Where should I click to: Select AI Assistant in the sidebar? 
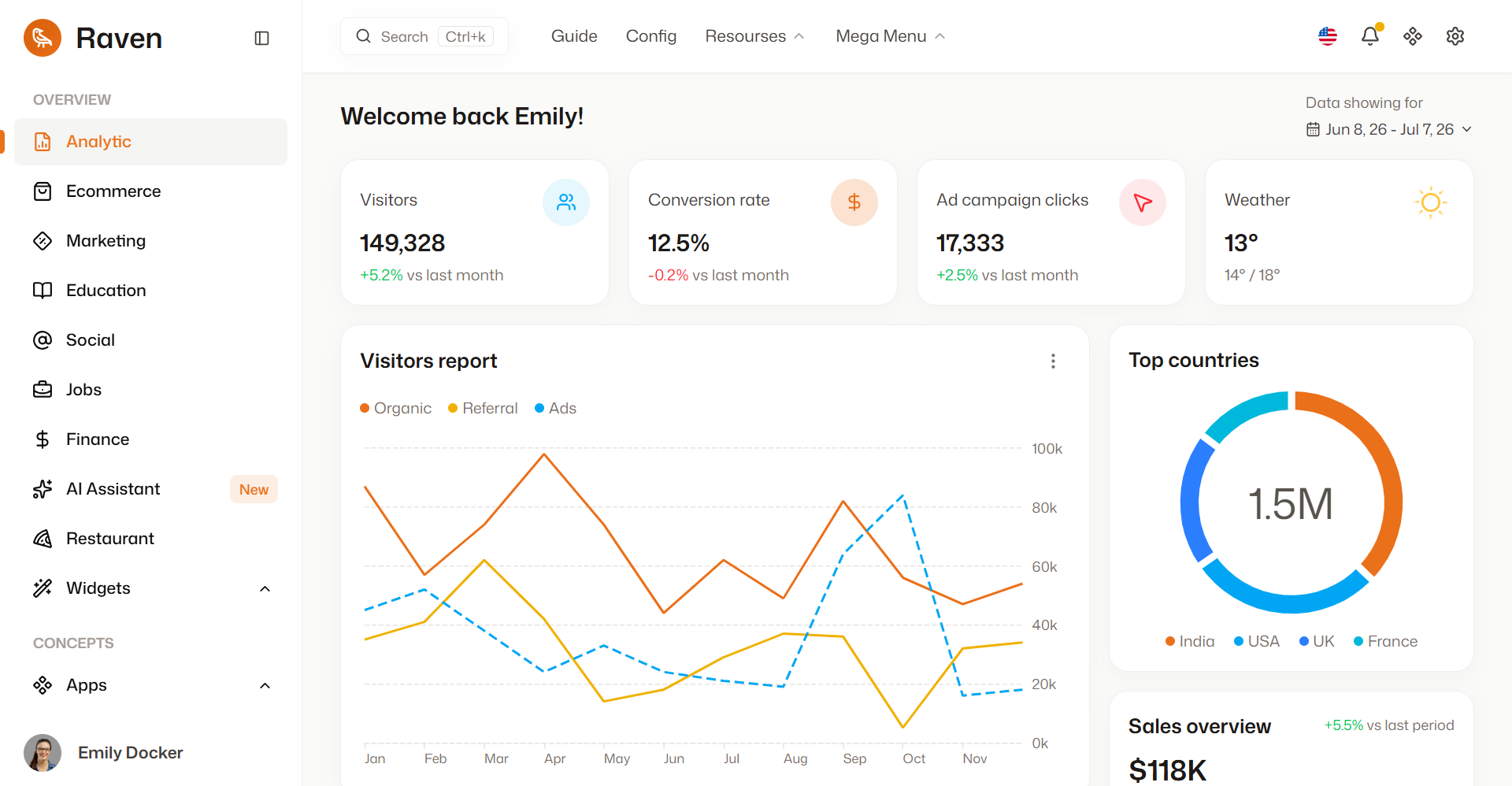point(151,489)
